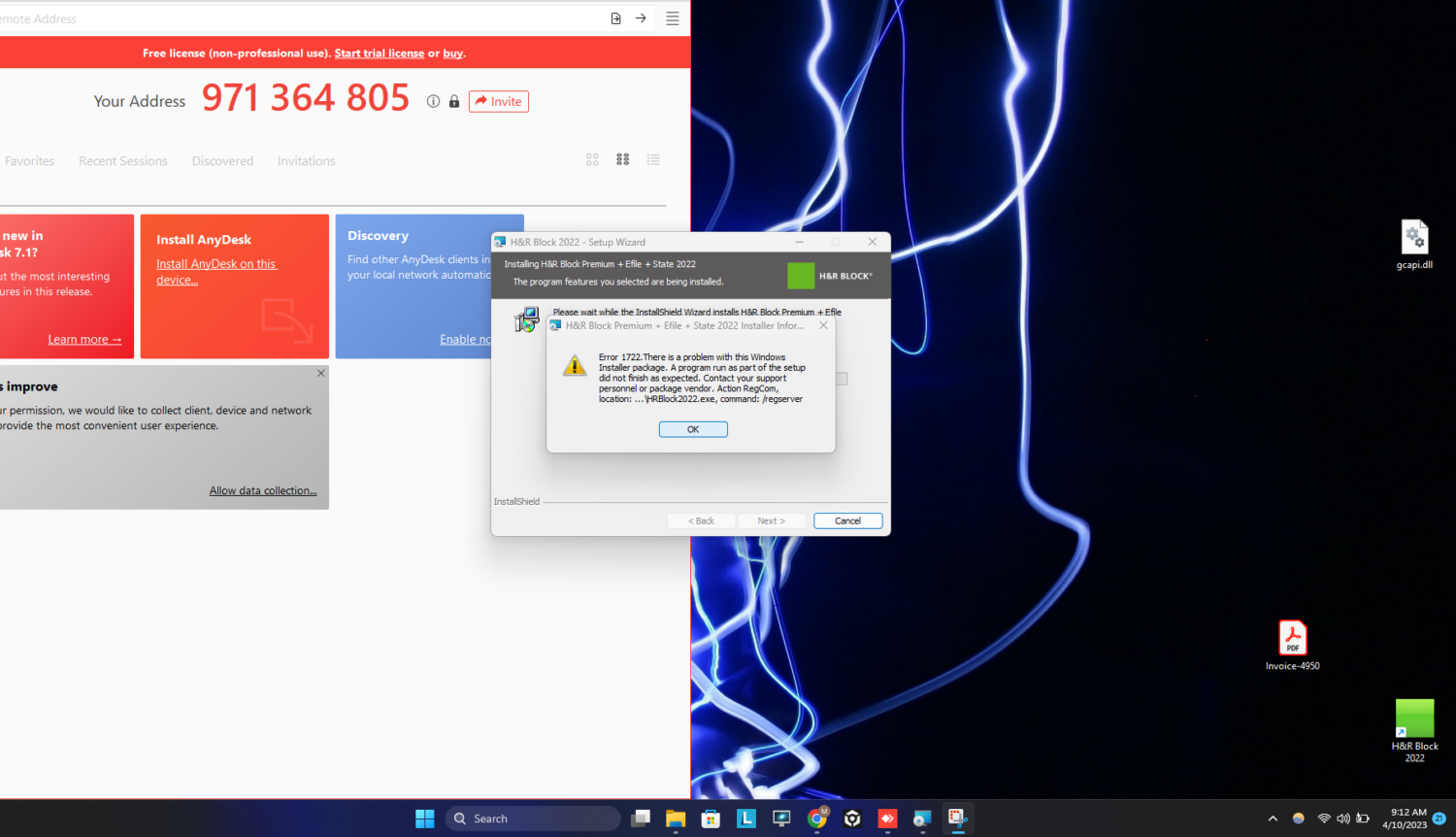Image resolution: width=1456 pixels, height=837 pixels.
Task: Click the connect arrow in address bar
Action: click(x=641, y=18)
